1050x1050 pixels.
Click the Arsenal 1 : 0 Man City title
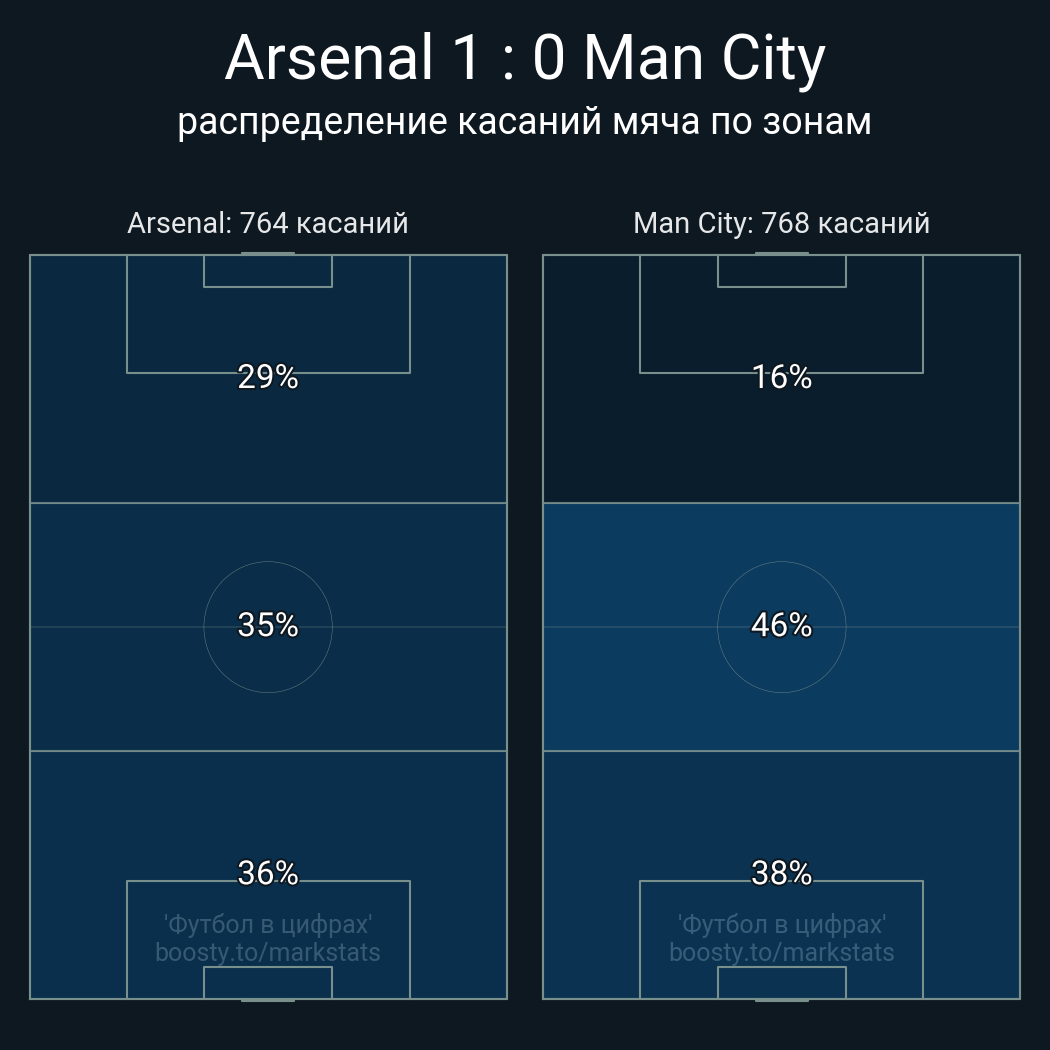[x=525, y=59]
